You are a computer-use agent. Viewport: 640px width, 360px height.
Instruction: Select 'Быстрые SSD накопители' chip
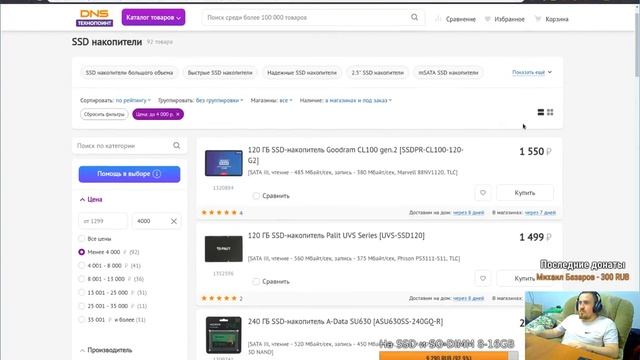click(220, 73)
